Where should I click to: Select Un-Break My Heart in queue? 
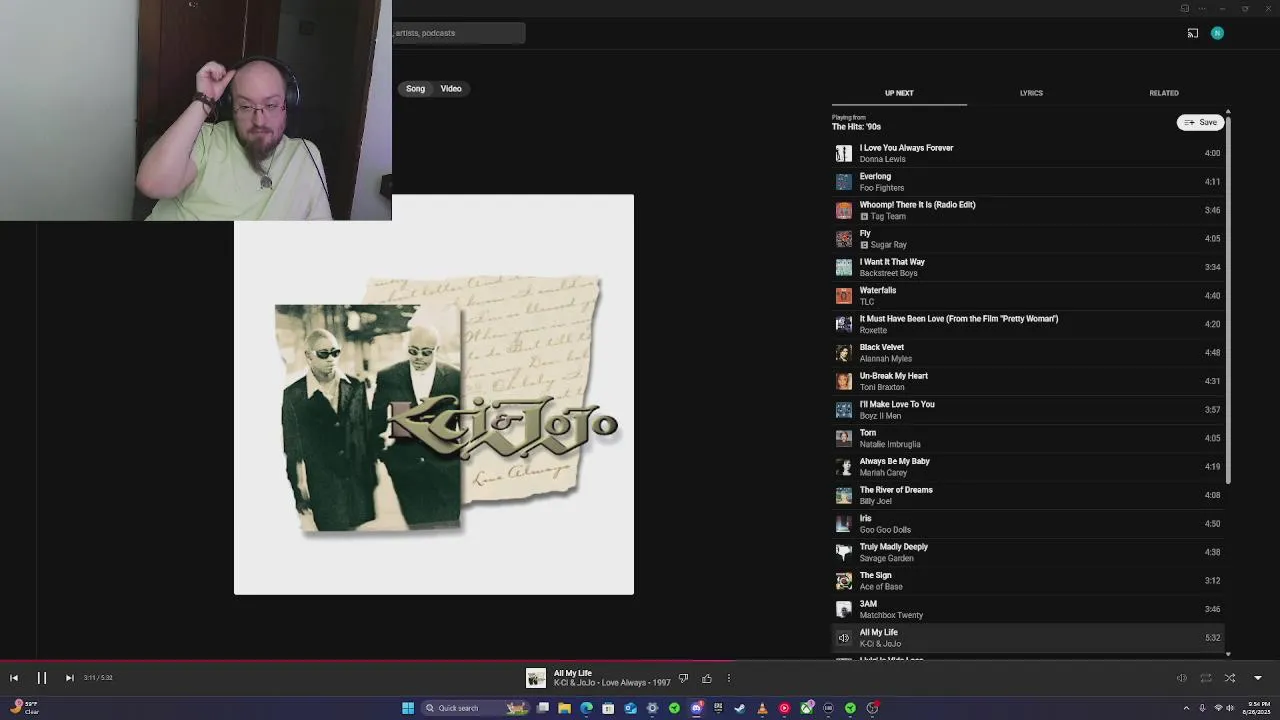click(x=1028, y=381)
